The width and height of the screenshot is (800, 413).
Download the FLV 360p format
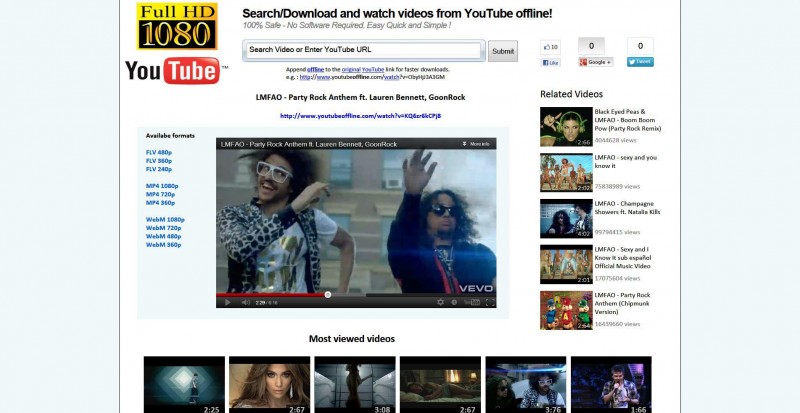tap(159, 161)
